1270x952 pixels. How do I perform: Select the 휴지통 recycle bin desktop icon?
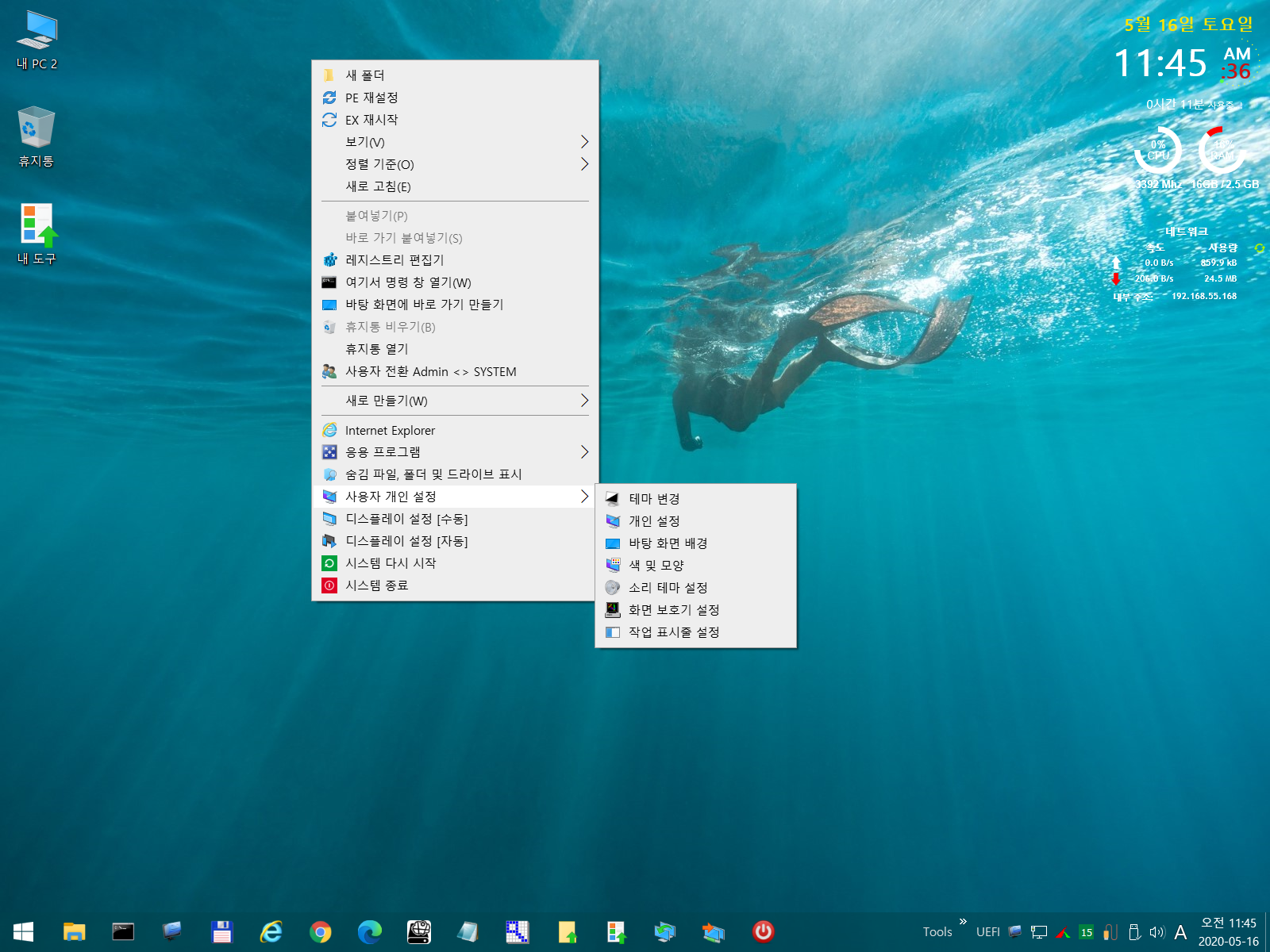tap(37, 137)
